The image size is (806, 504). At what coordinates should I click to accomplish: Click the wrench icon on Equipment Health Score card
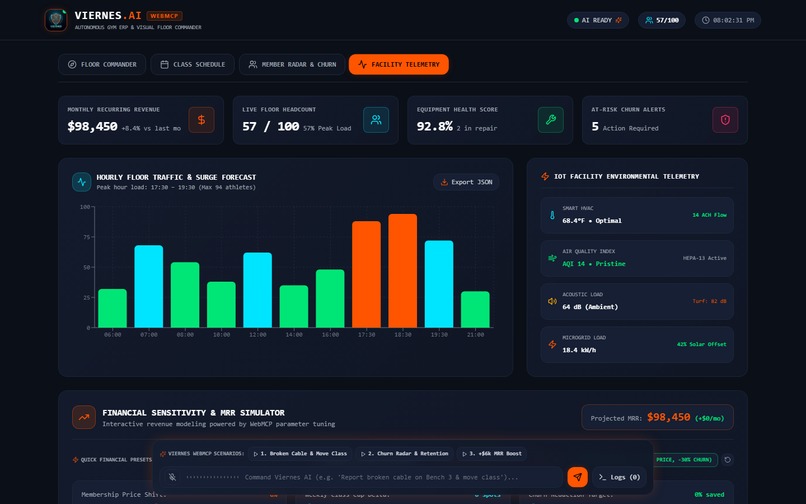coord(551,120)
